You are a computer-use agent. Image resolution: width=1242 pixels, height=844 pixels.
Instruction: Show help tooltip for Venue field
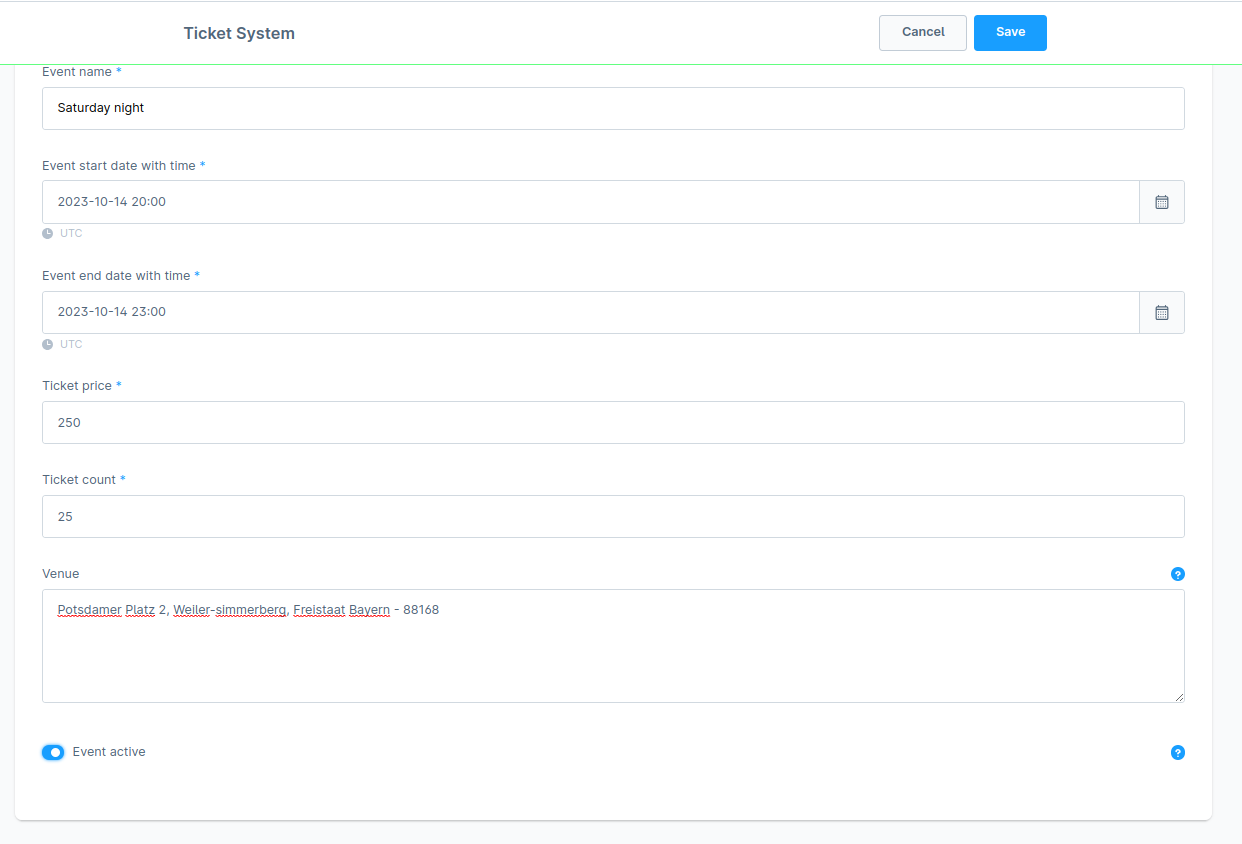pos(1177,574)
